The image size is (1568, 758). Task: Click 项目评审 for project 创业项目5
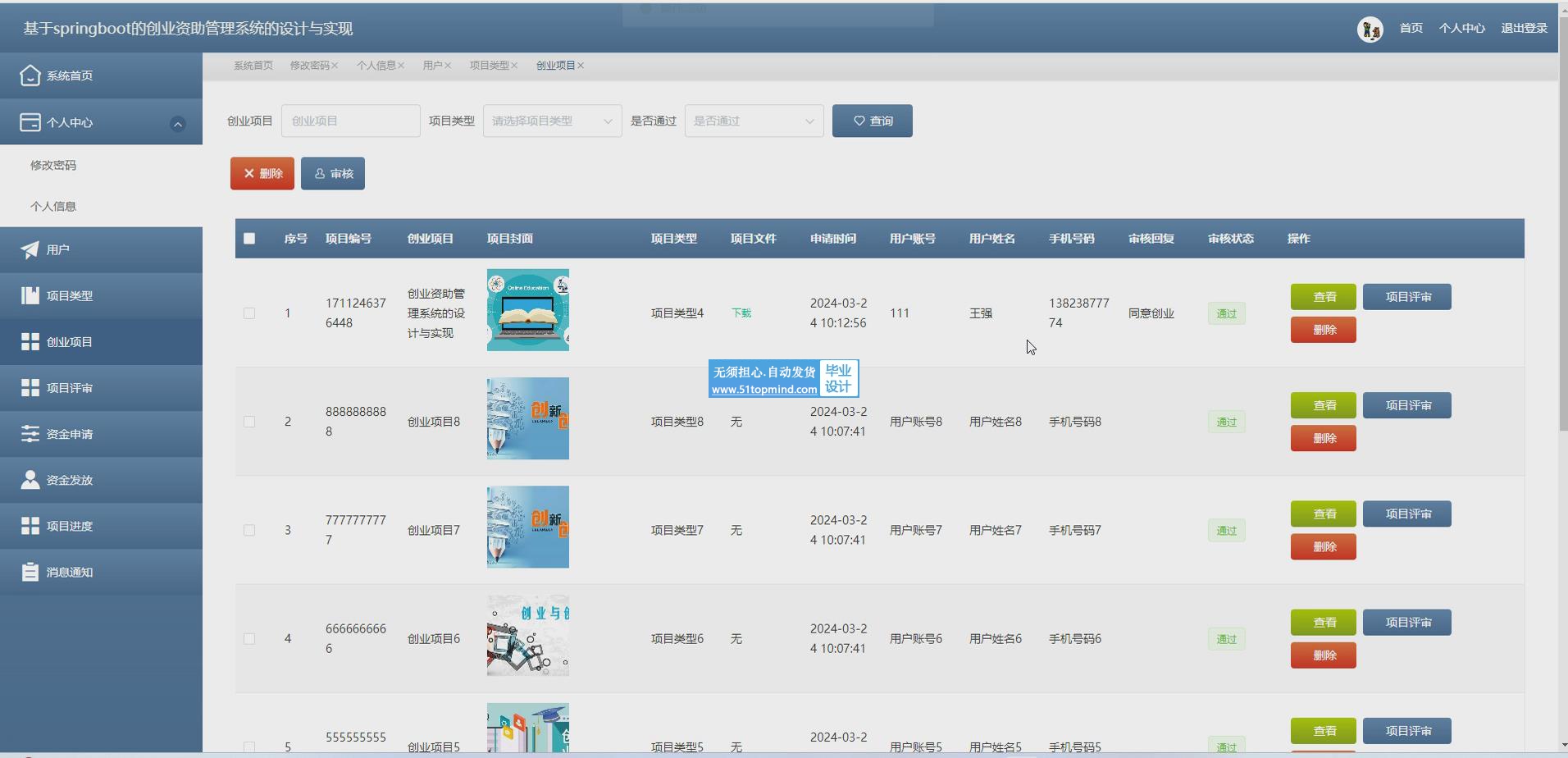pos(1406,731)
